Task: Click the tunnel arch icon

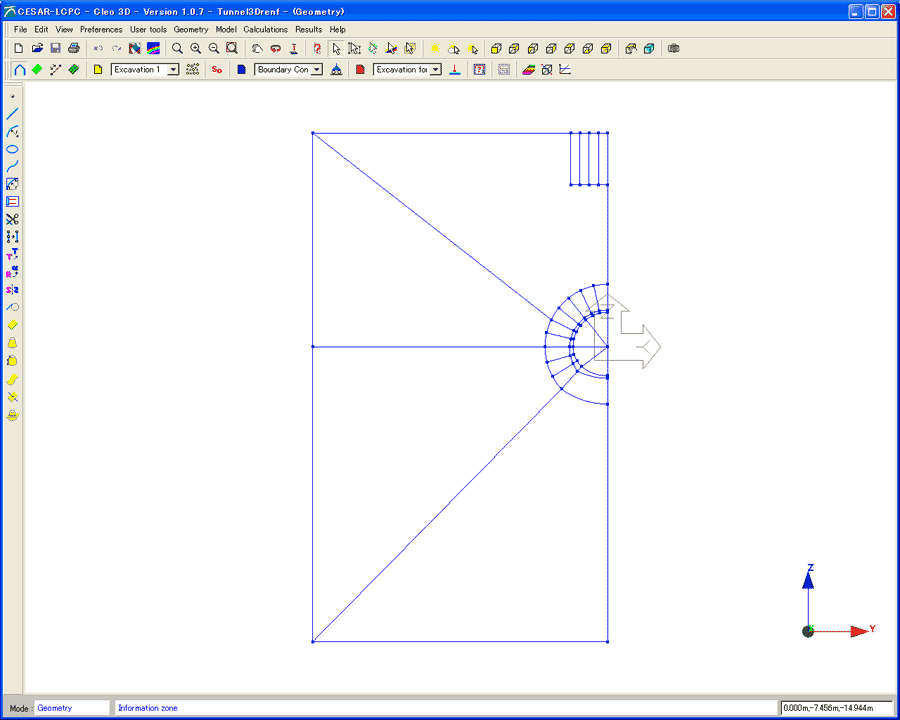Action: point(19,70)
